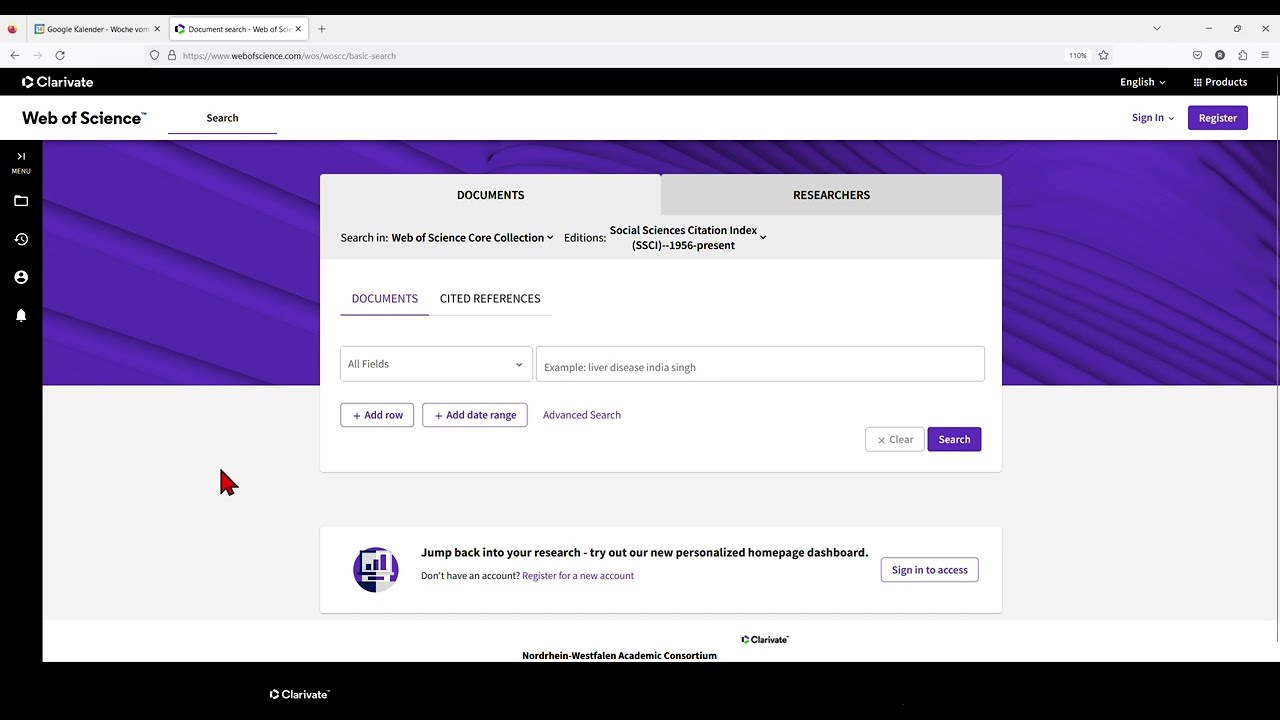Click the purple Search button
The image size is (1280, 720).
(x=954, y=440)
